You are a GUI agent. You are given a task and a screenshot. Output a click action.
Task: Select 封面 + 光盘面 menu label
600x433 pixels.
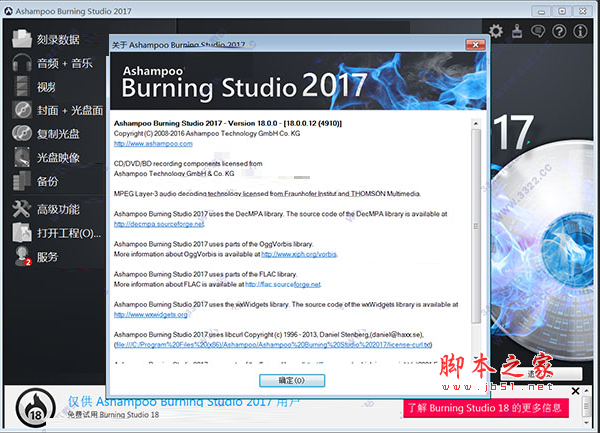coord(70,111)
